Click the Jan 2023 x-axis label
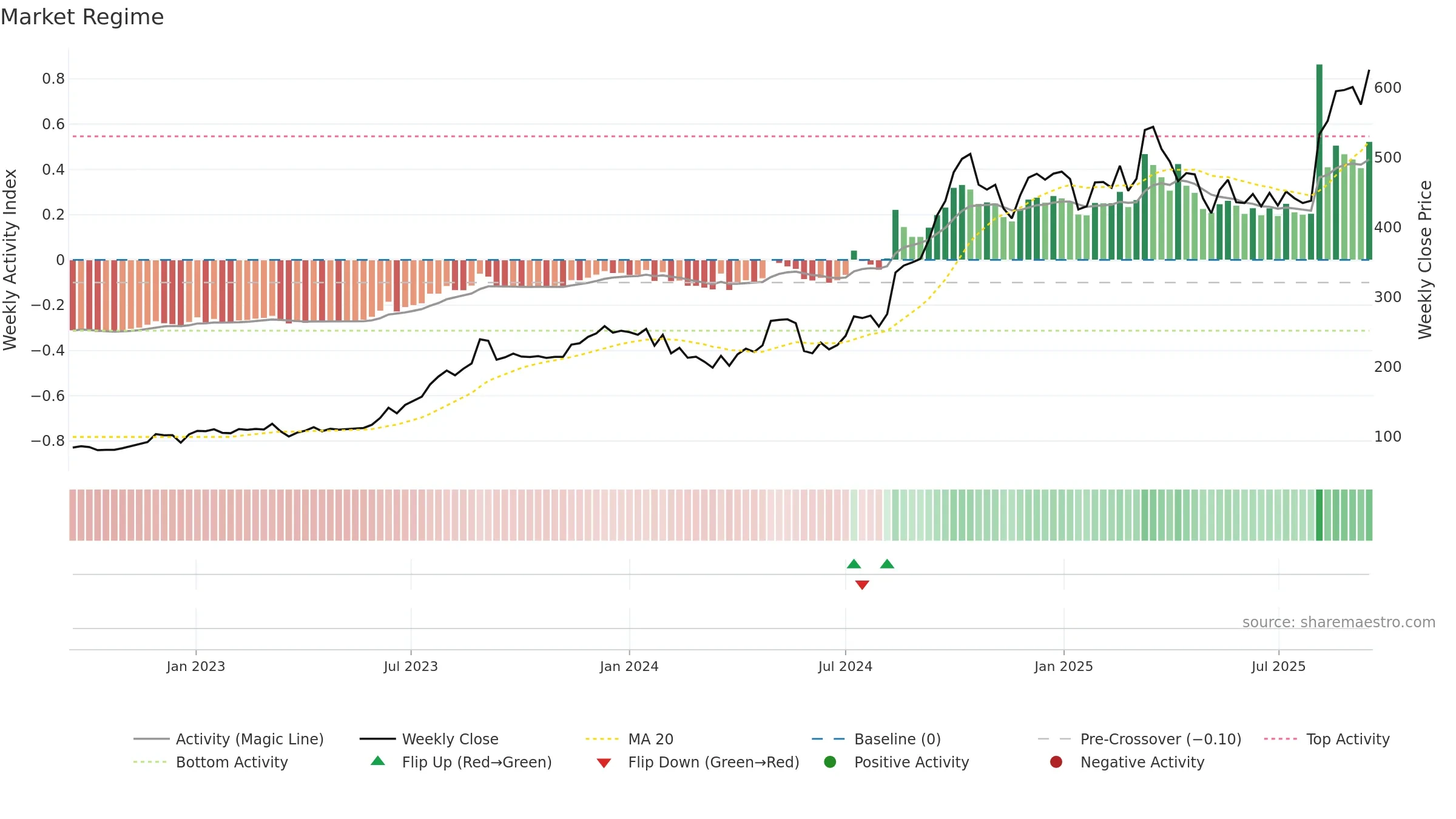The image size is (1456, 819). coord(196,666)
